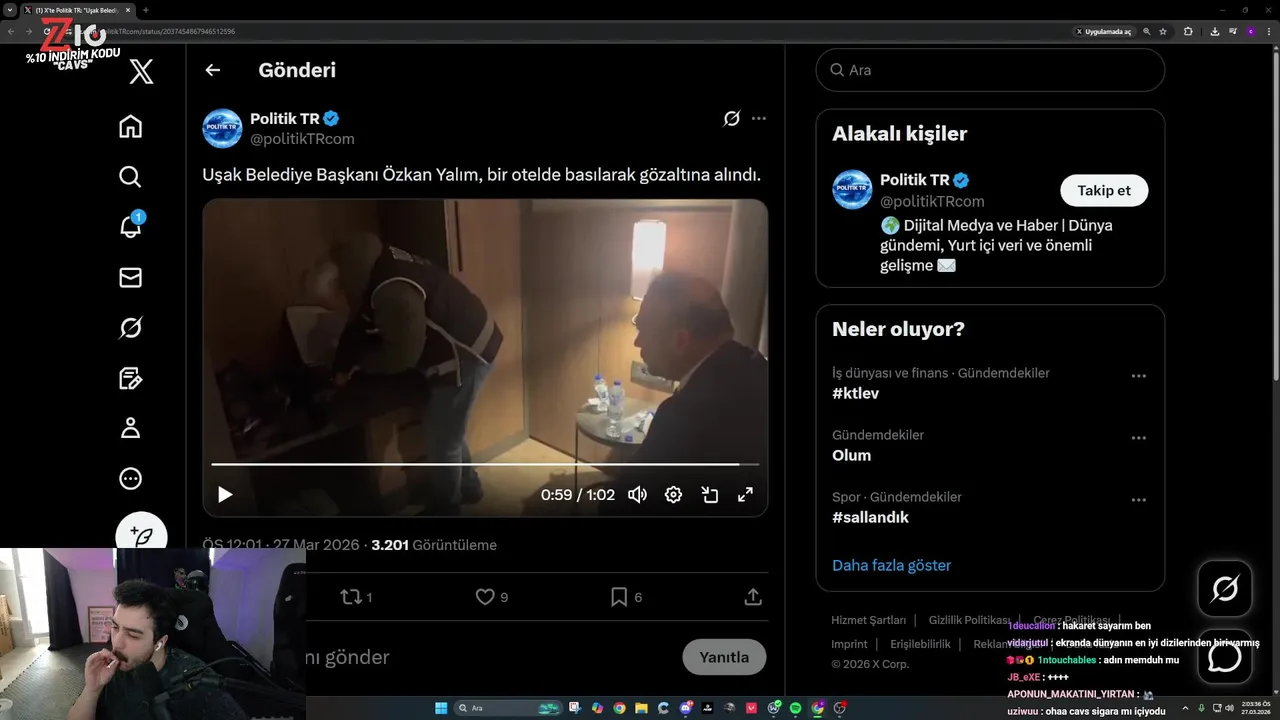Screen dimensions: 1280x720
Task: Open Profile person icon
Action: (130, 428)
